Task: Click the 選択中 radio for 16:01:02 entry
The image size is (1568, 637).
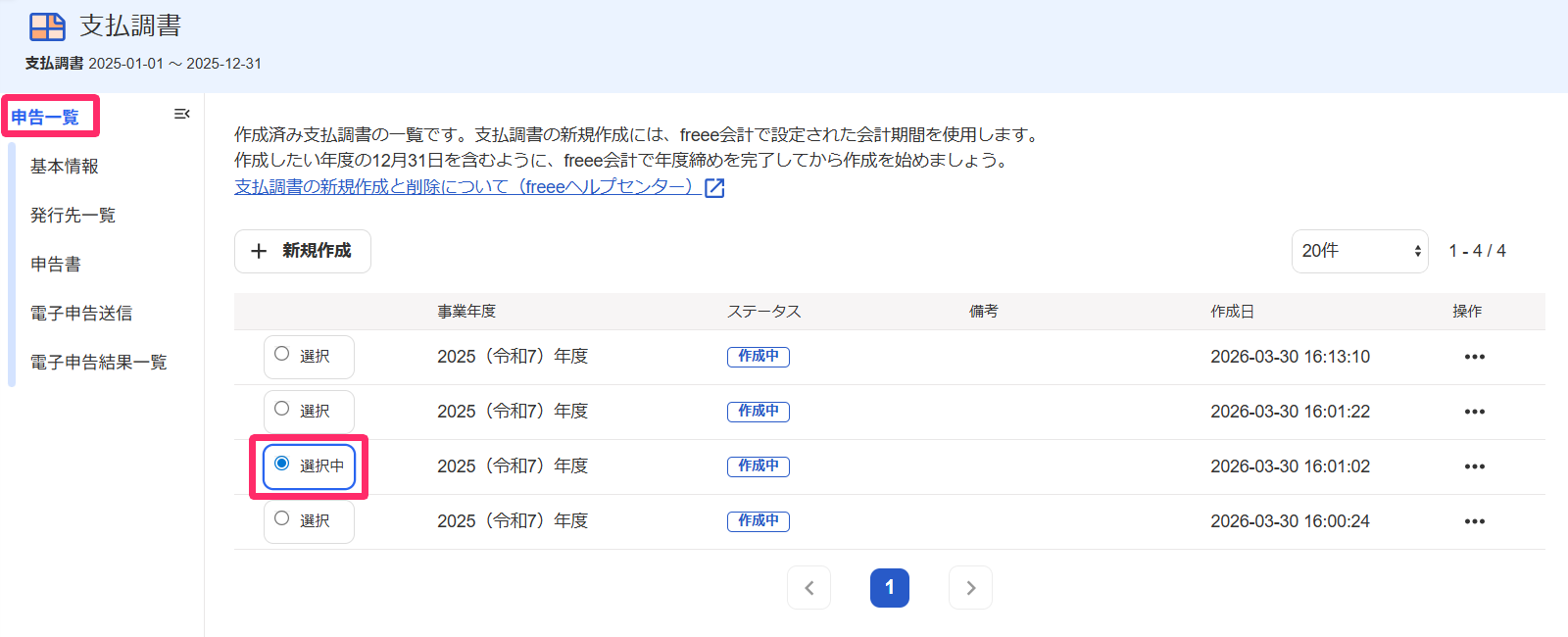Action: [282, 464]
